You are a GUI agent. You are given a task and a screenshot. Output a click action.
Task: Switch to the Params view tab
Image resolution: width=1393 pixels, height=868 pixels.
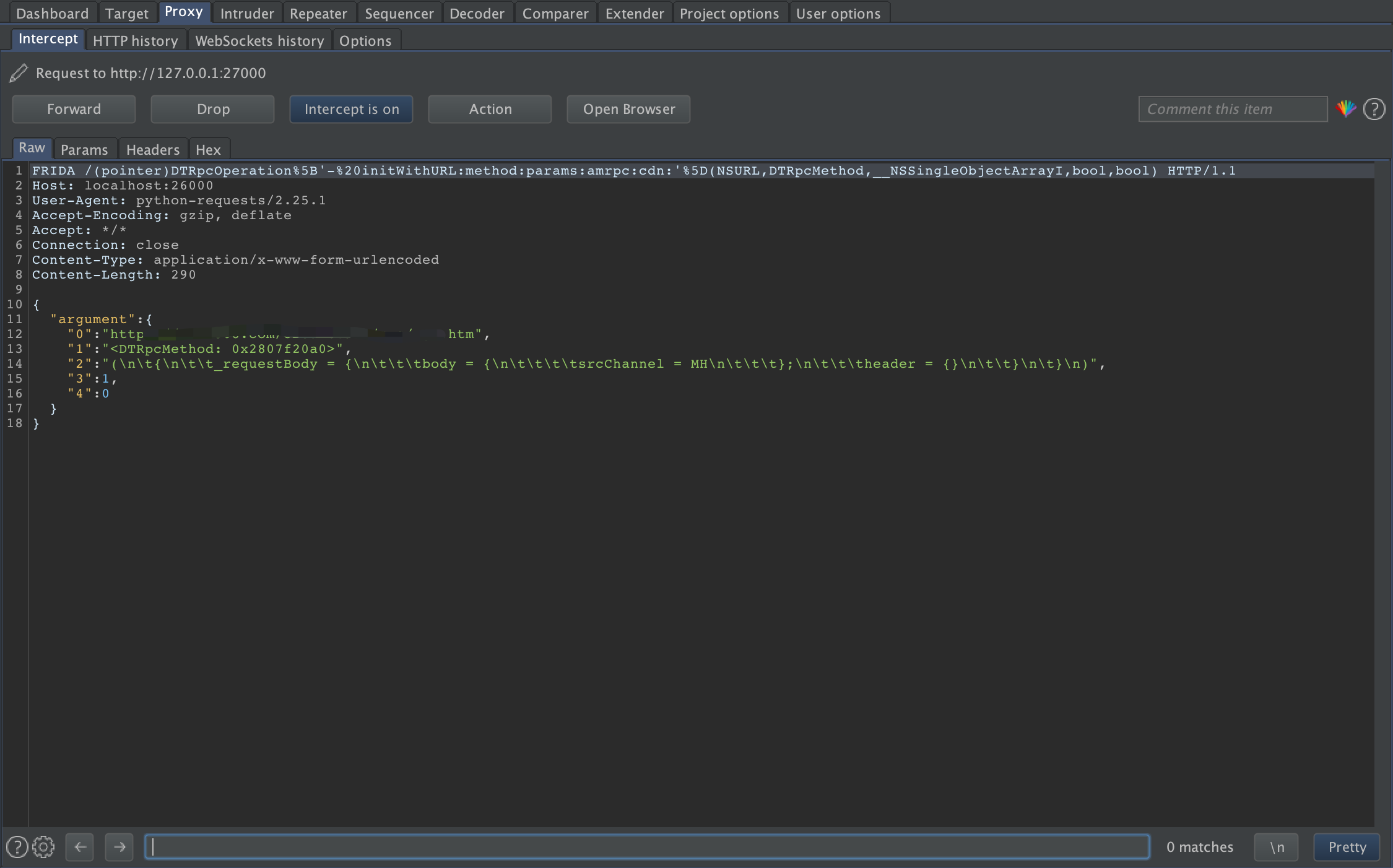(84, 150)
